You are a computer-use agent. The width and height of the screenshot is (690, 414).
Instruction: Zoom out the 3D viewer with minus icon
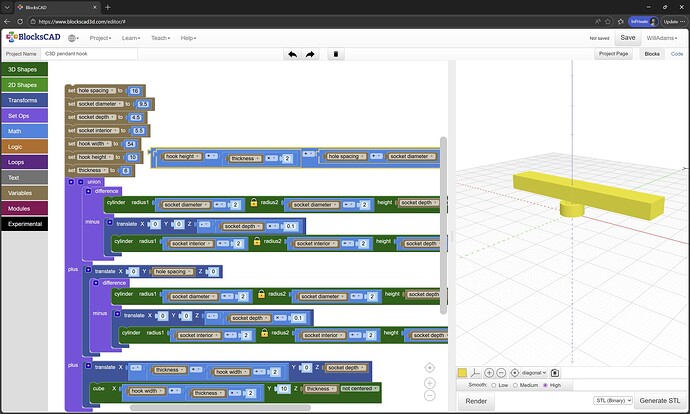click(x=501, y=372)
